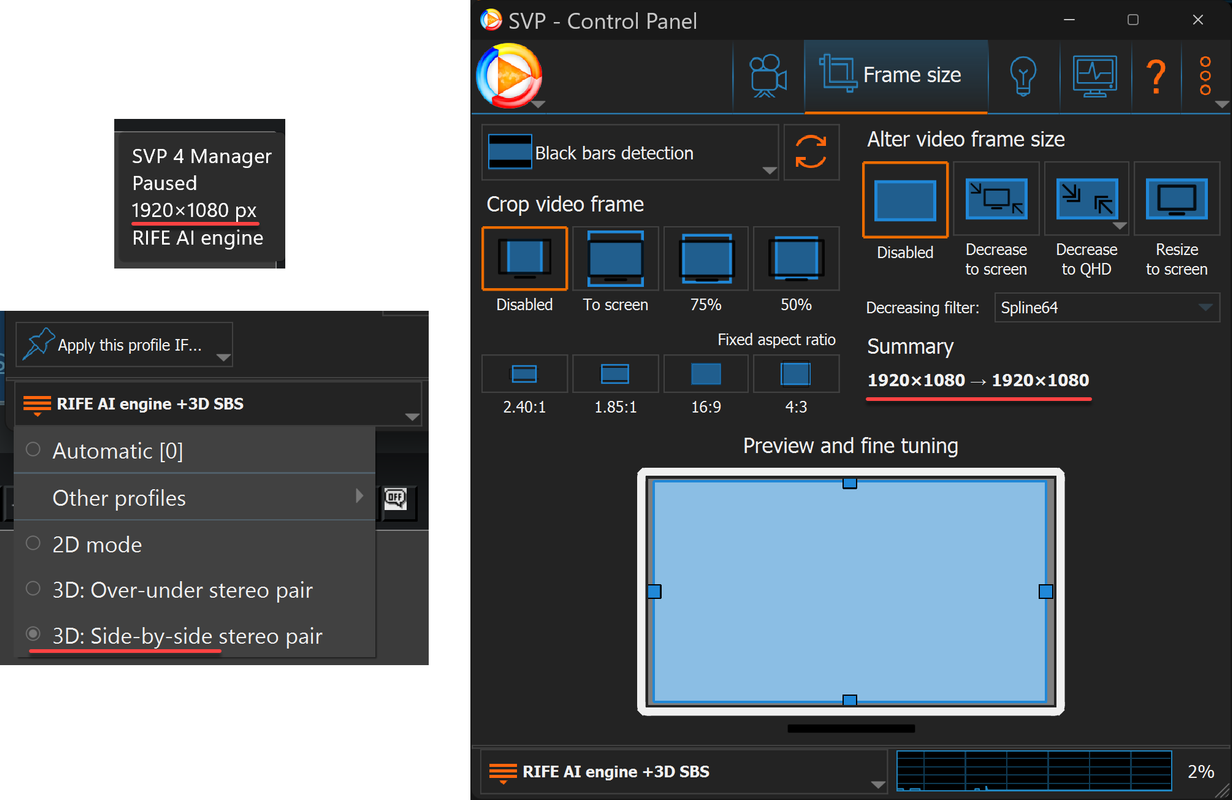The height and width of the screenshot is (800, 1232).
Task: Select 3D: Side-by-side stereo pair
Action: click(x=195, y=636)
